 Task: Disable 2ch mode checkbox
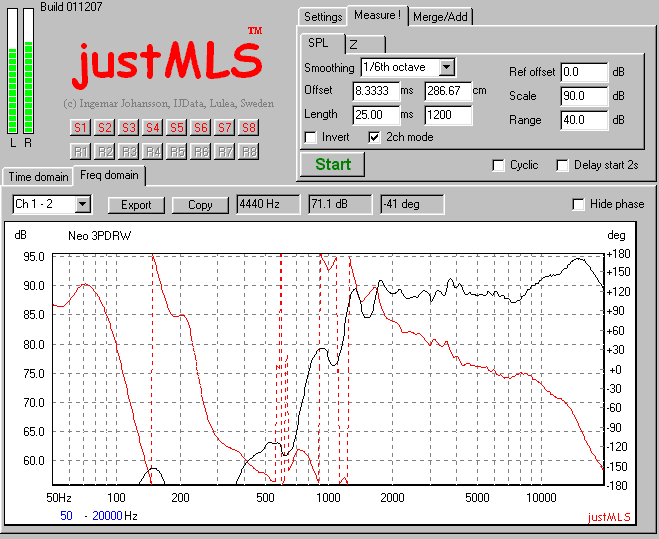coord(374,137)
